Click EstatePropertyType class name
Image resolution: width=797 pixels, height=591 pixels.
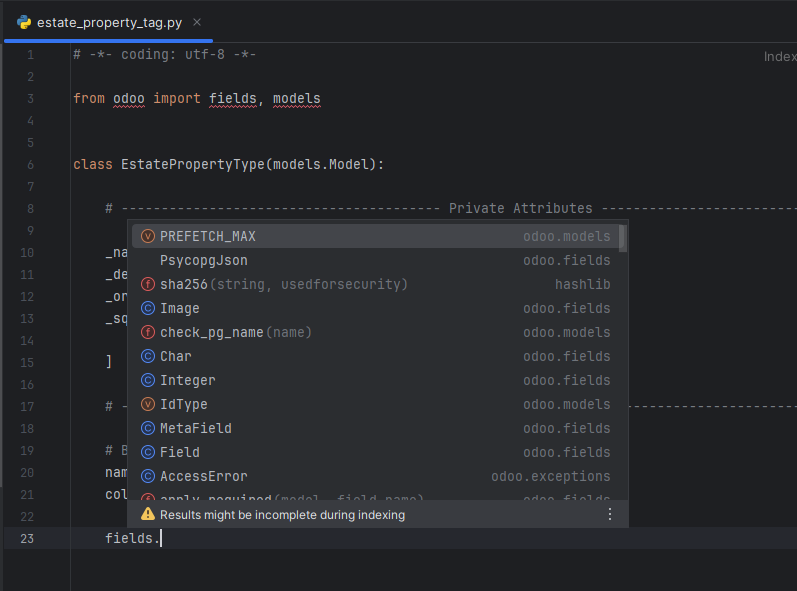(193, 165)
